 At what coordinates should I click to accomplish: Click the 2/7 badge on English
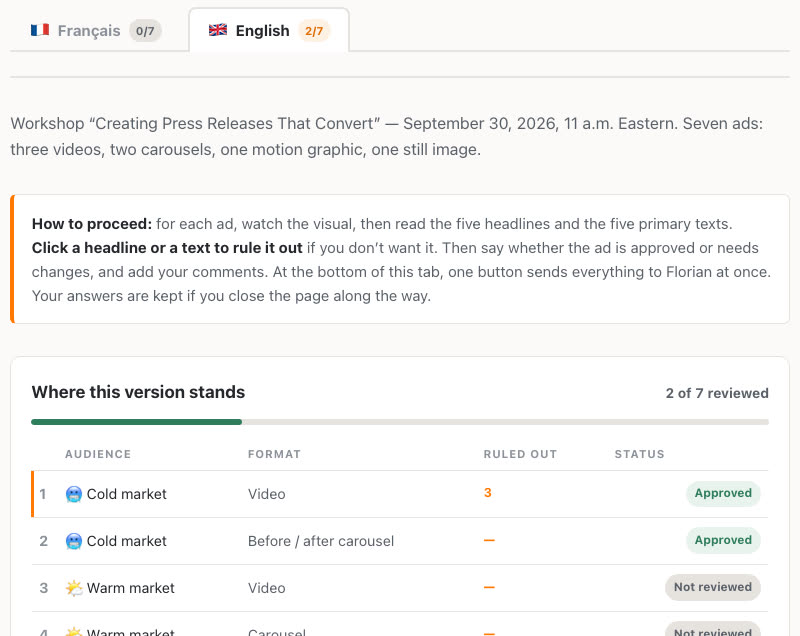314,31
